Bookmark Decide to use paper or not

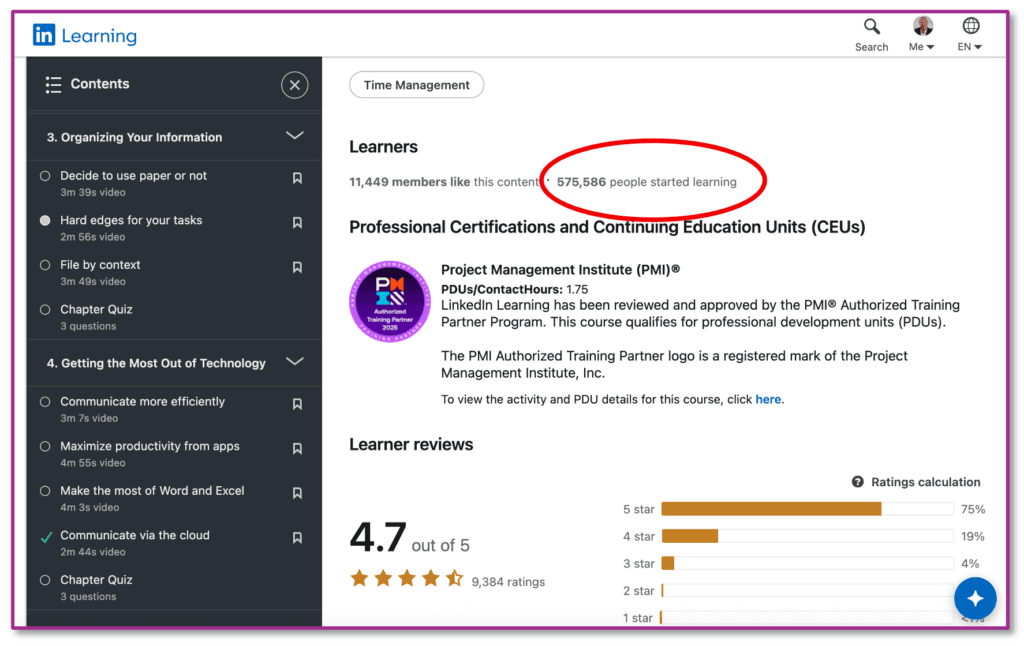click(x=297, y=178)
